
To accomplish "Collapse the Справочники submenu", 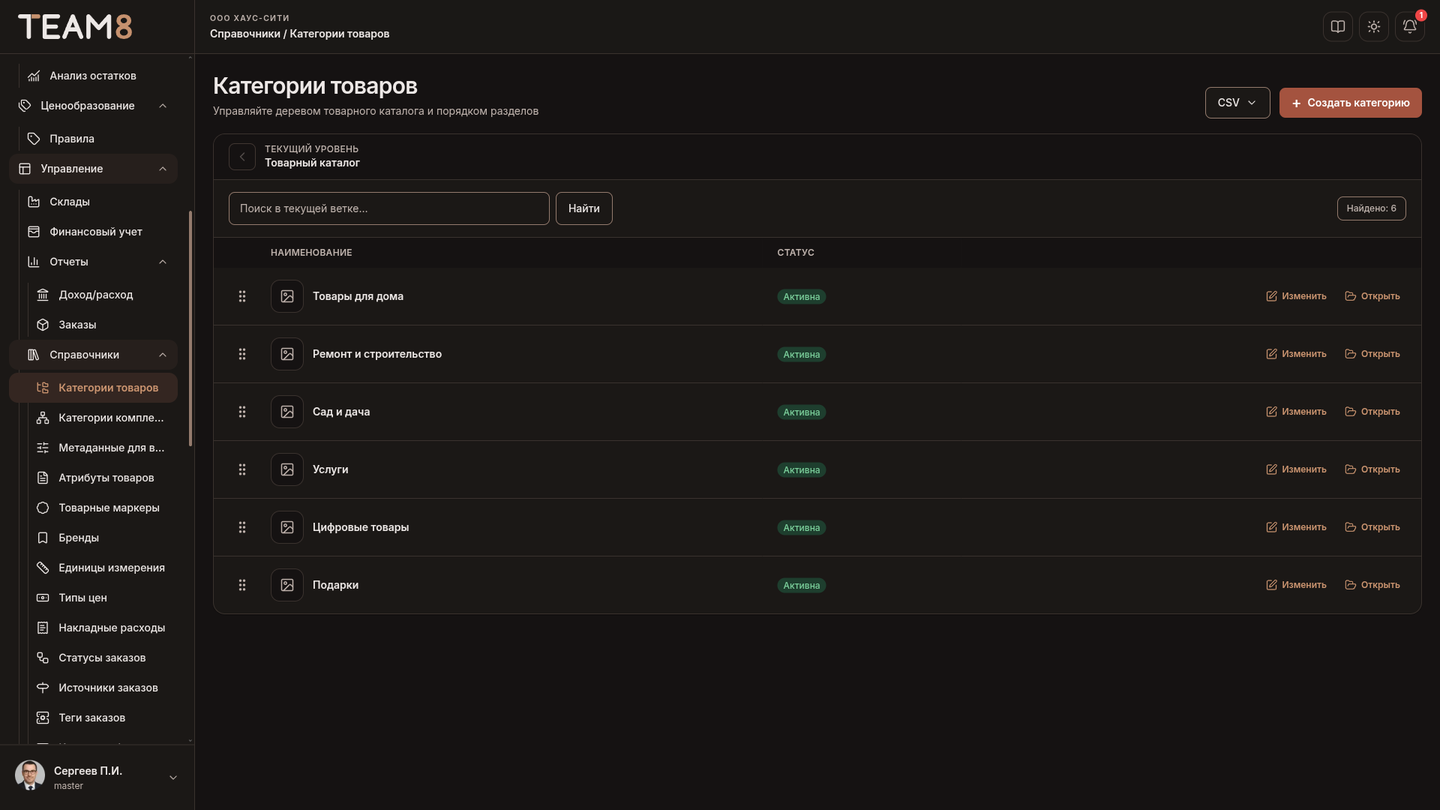I will (x=163, y=355).
